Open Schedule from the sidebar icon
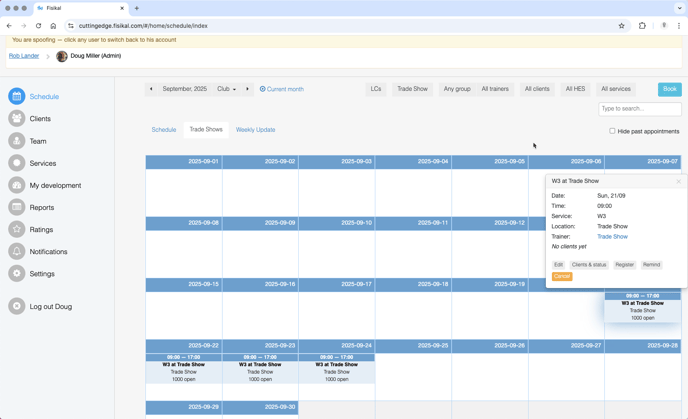This screenshot has width=688, height=419. (x=17, y=96)
